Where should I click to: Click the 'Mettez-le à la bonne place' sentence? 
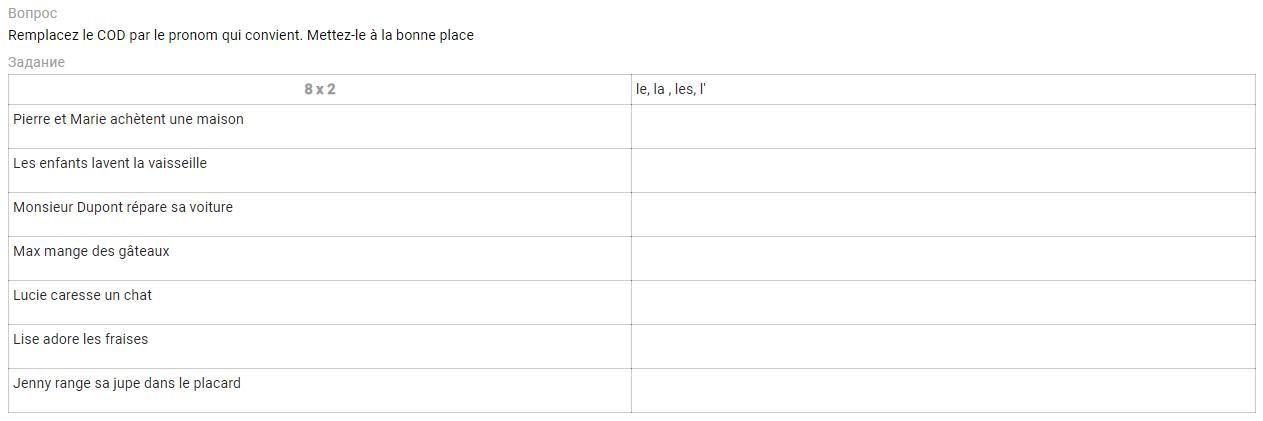(390, 35)
